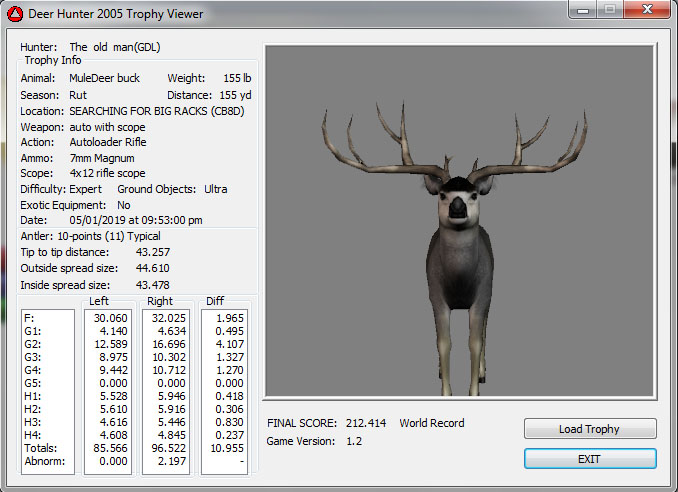This screenshot has height=492, width=678.
Task: Click the Load Trophy button
Action: (x=590, y=429)
